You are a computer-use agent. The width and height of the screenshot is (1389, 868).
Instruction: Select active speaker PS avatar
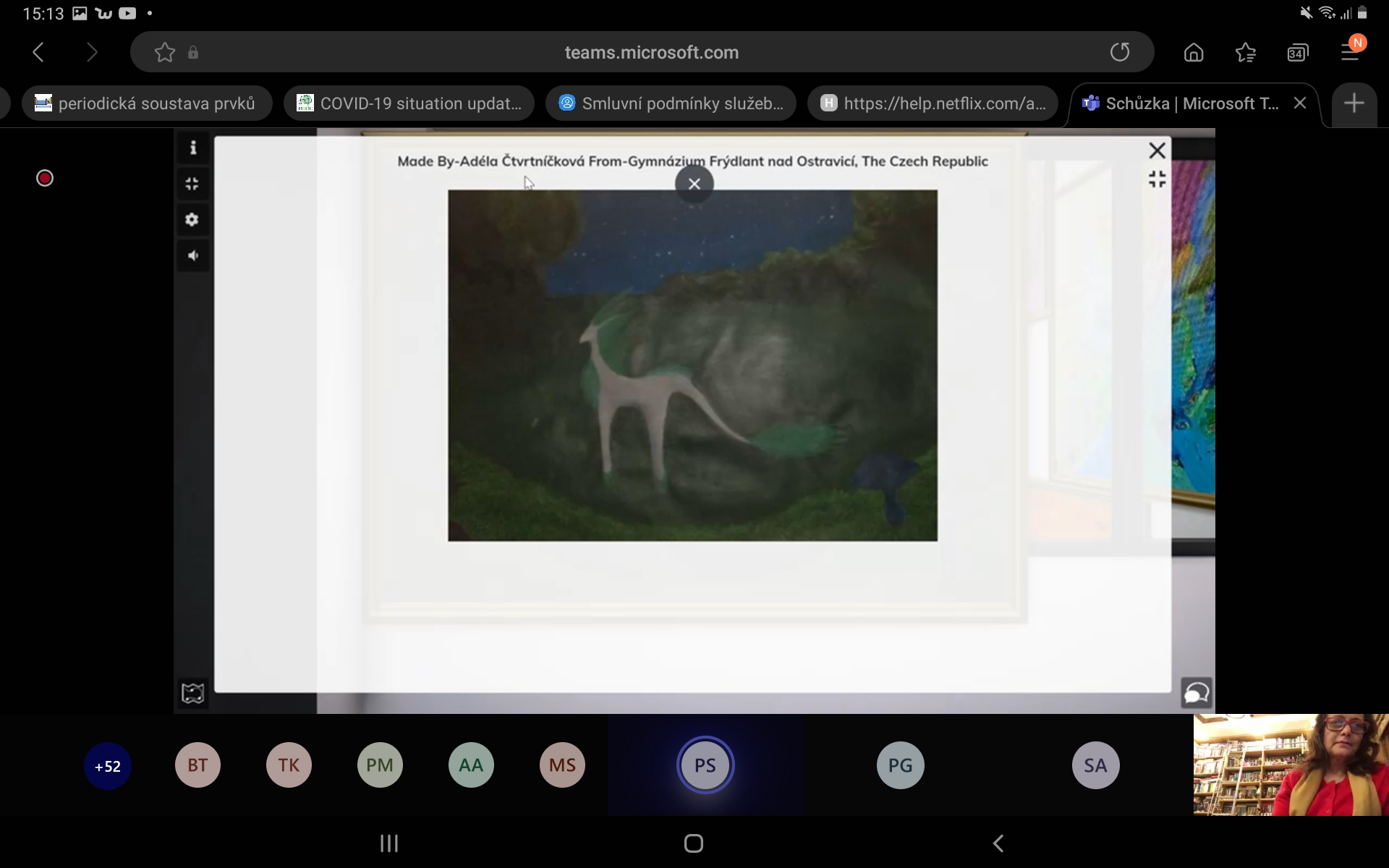pos(705,765)
